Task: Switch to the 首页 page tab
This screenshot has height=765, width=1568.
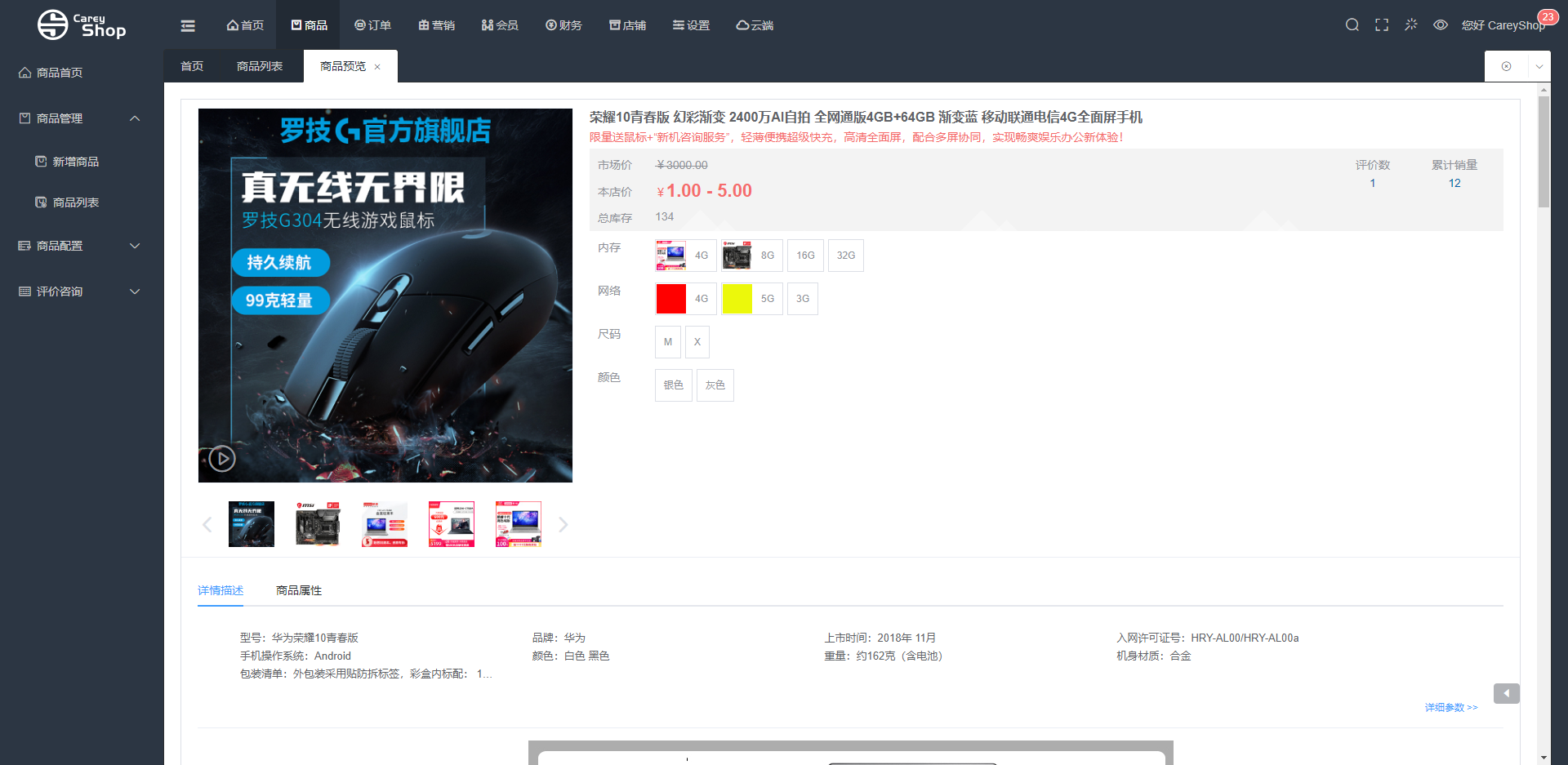Action: [x=192, y=66]
